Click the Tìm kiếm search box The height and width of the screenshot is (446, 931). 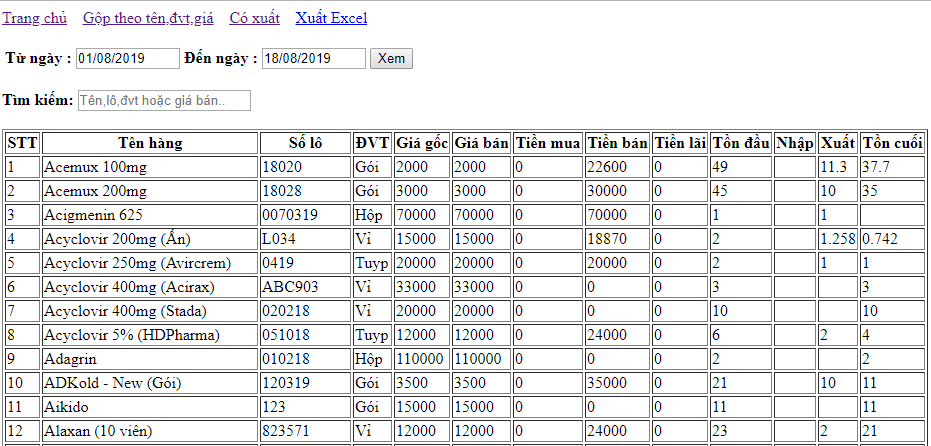coord(164,100)
